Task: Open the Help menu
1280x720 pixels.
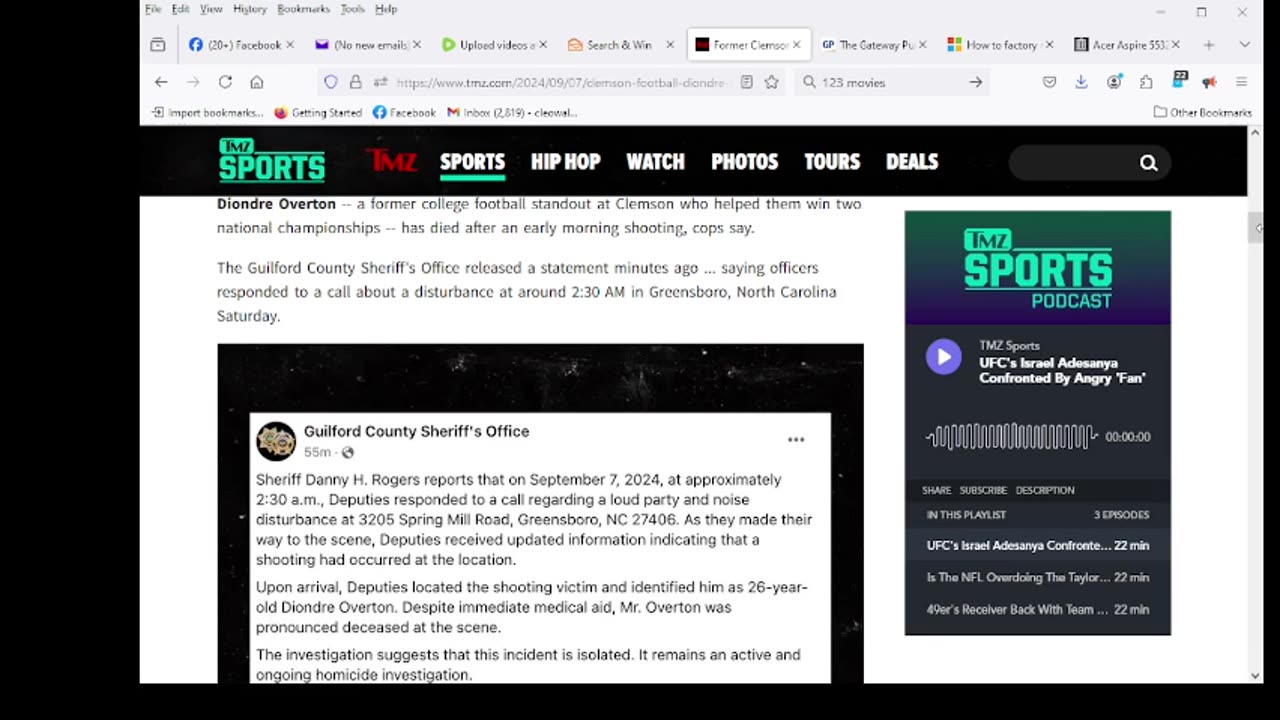Action: (x=386, y=9)
